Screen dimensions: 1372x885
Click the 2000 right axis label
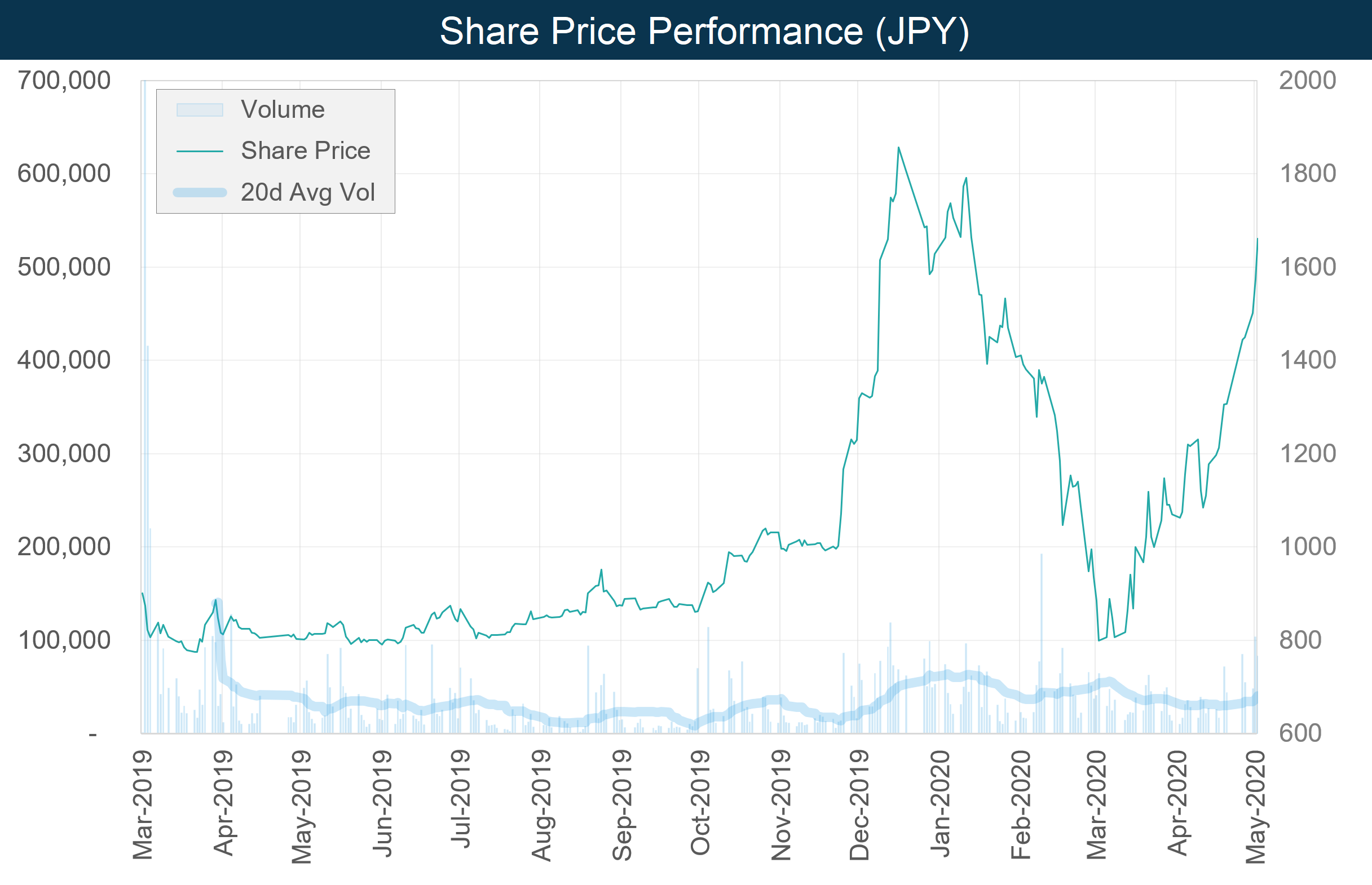point(1308,81)
